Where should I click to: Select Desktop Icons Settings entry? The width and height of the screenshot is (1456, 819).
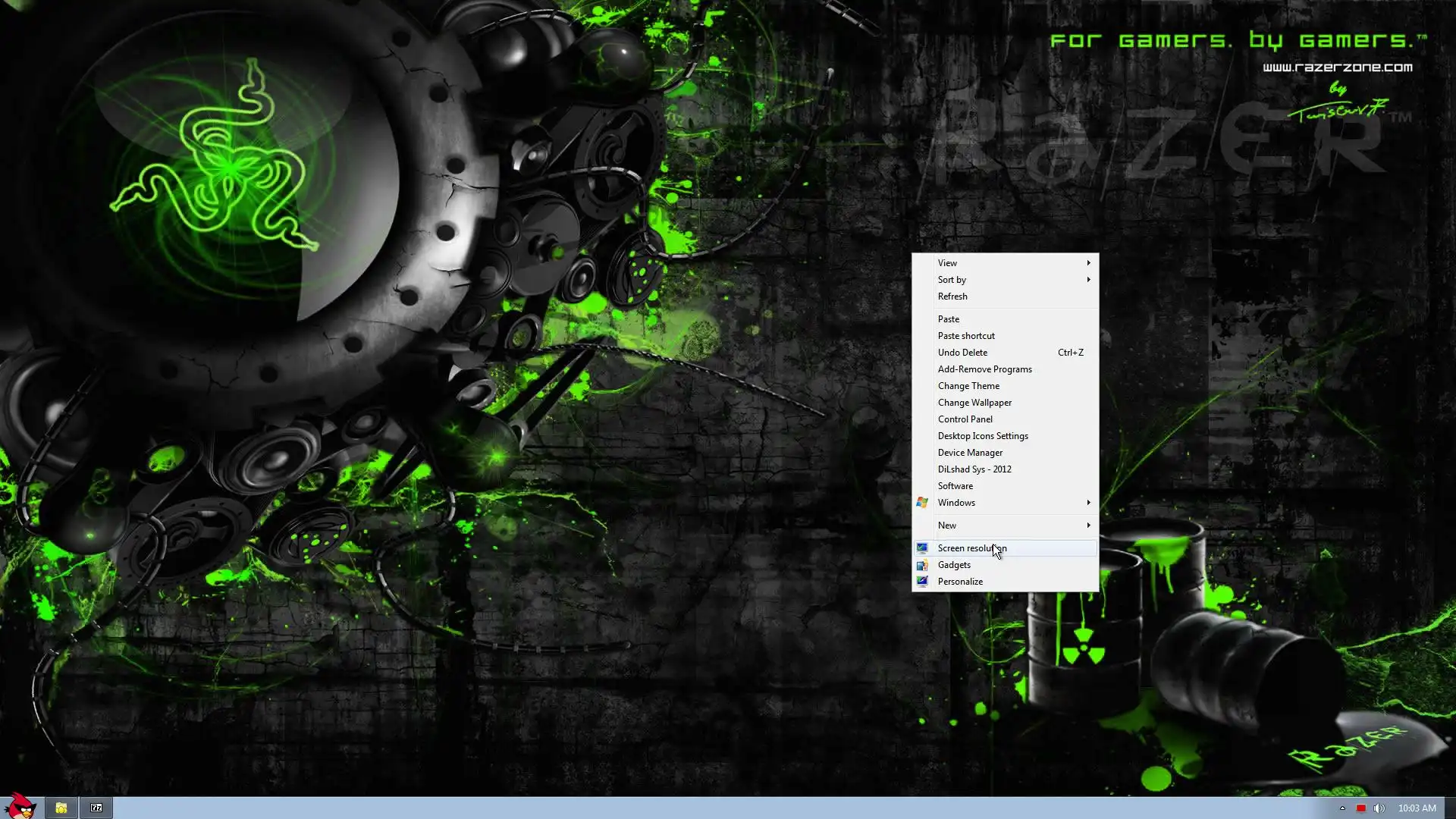point(983,436)
